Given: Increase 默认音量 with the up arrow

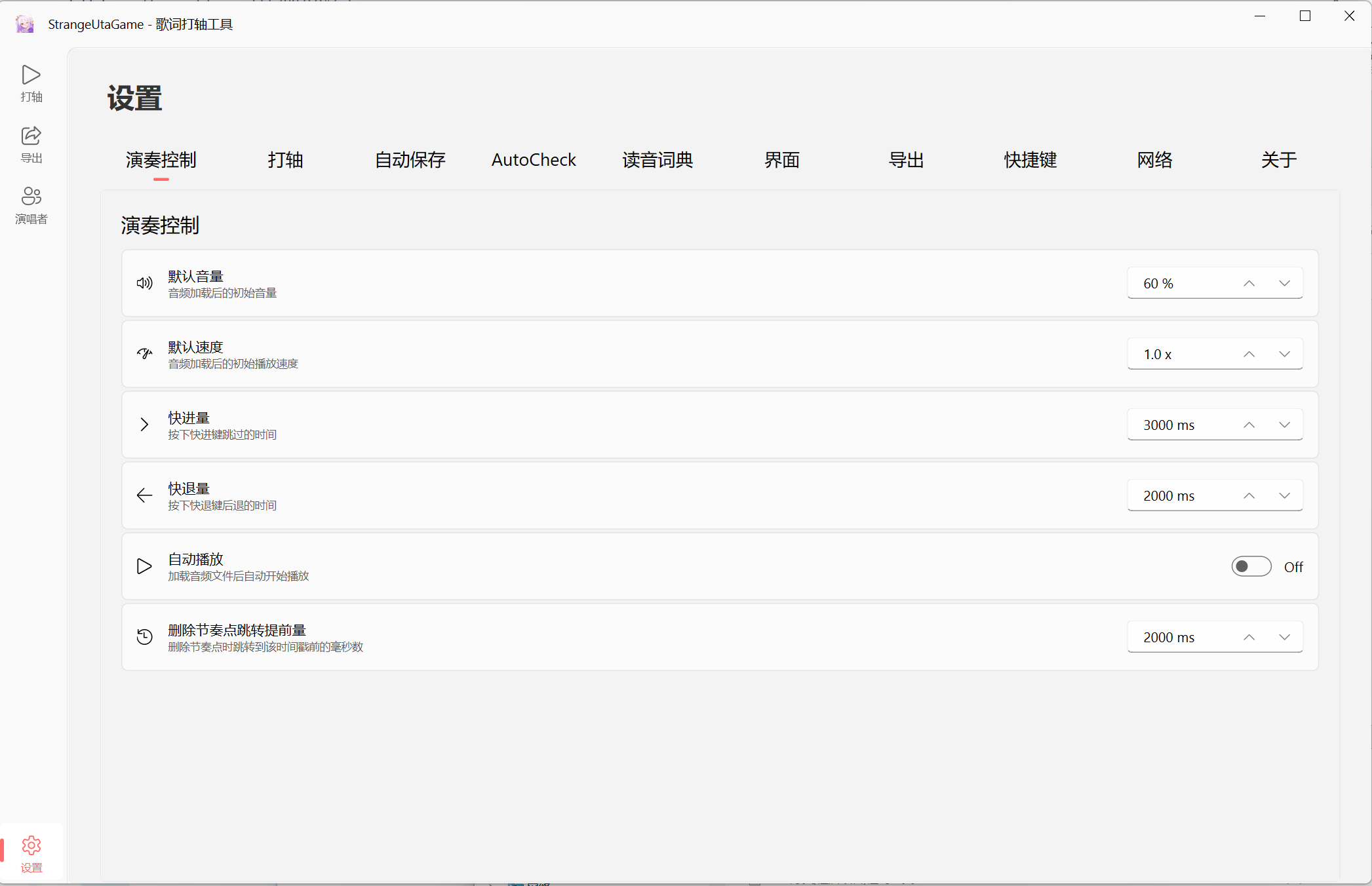Looking at the screenshot, I should [1249, 283].
